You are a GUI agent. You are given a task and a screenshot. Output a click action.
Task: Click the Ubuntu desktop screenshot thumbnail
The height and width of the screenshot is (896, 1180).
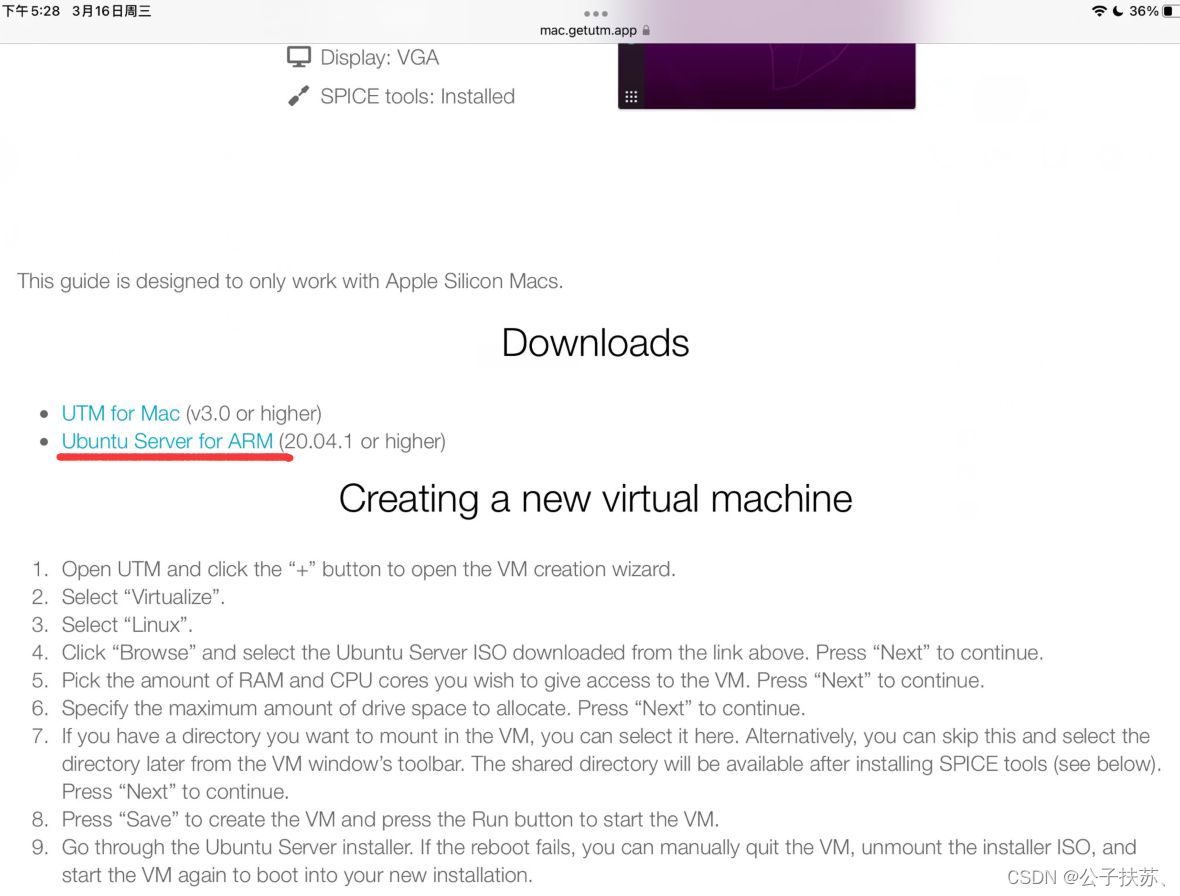766,75
